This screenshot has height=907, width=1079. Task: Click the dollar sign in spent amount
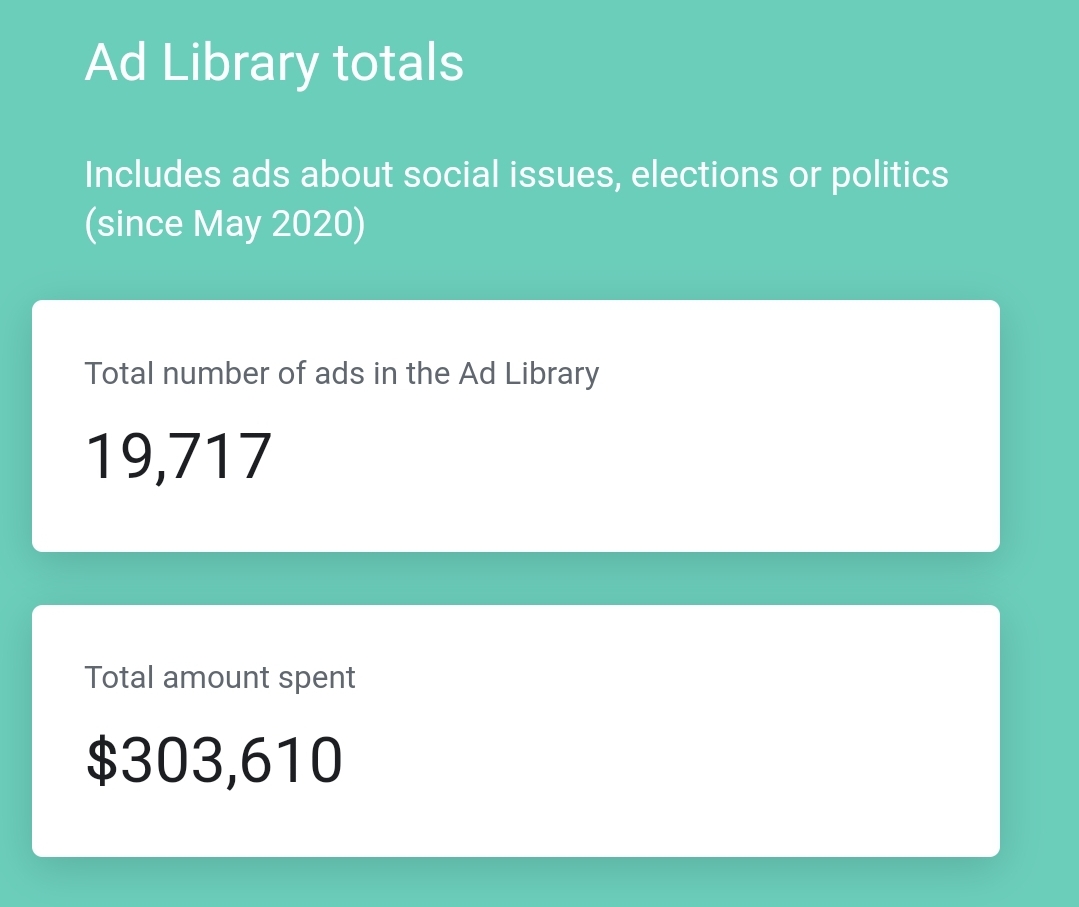tap(102, 760)
